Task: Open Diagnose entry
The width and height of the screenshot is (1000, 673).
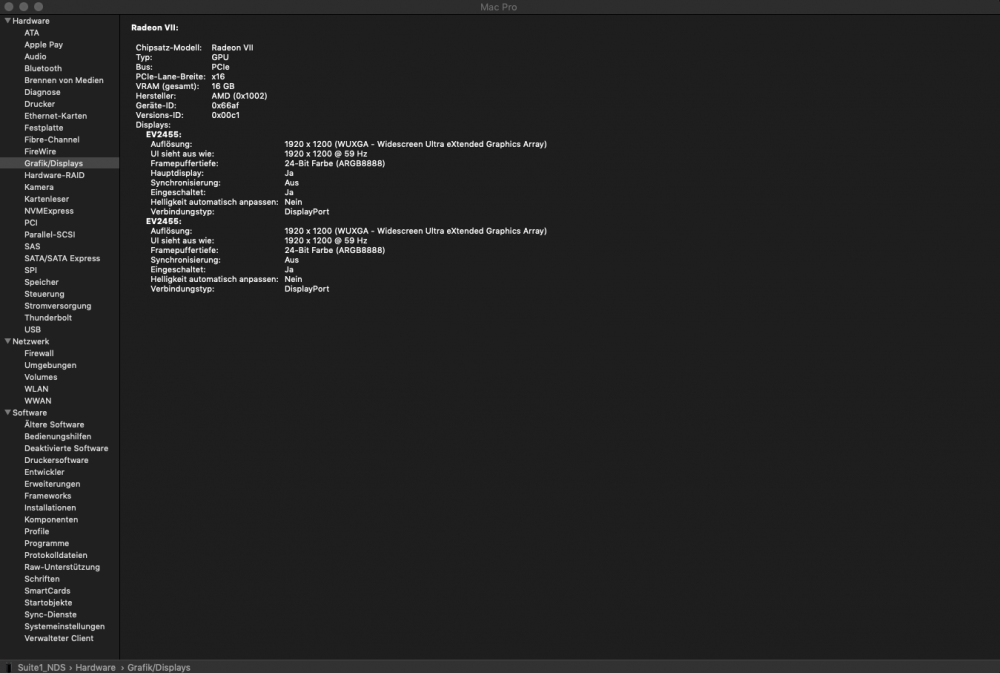Action: point(42,92)
